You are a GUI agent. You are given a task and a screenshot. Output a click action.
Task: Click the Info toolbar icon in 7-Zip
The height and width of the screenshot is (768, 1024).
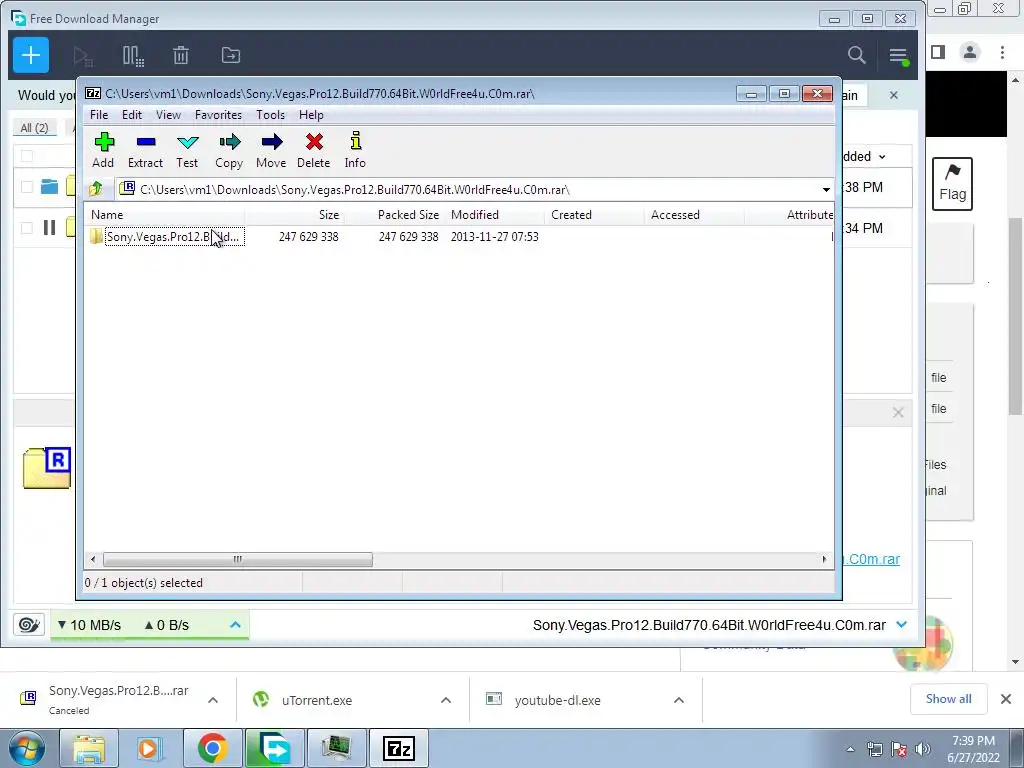tap(356, 140)
